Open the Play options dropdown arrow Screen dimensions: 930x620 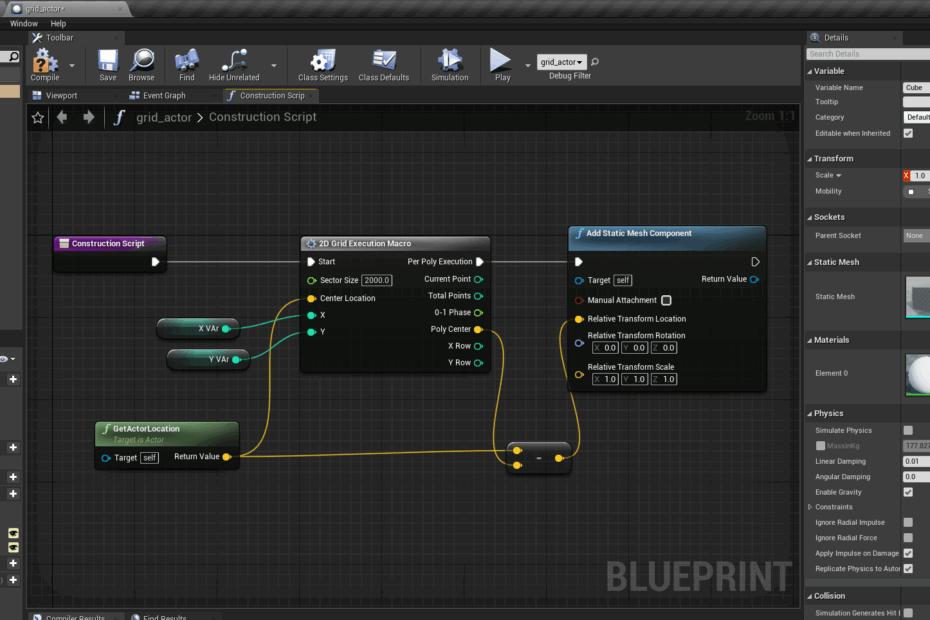(x=527, y=65)
